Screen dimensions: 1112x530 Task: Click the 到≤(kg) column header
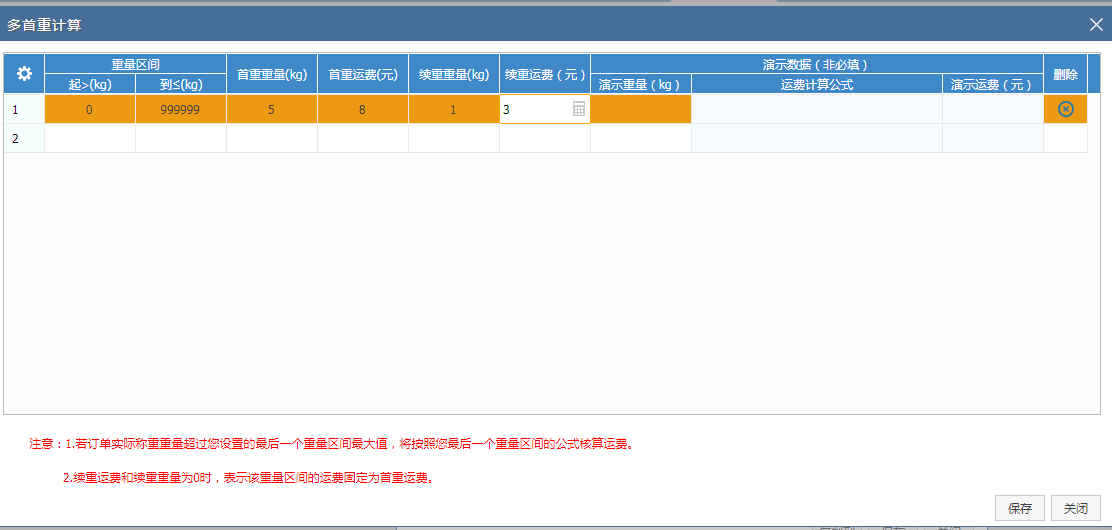181,84
